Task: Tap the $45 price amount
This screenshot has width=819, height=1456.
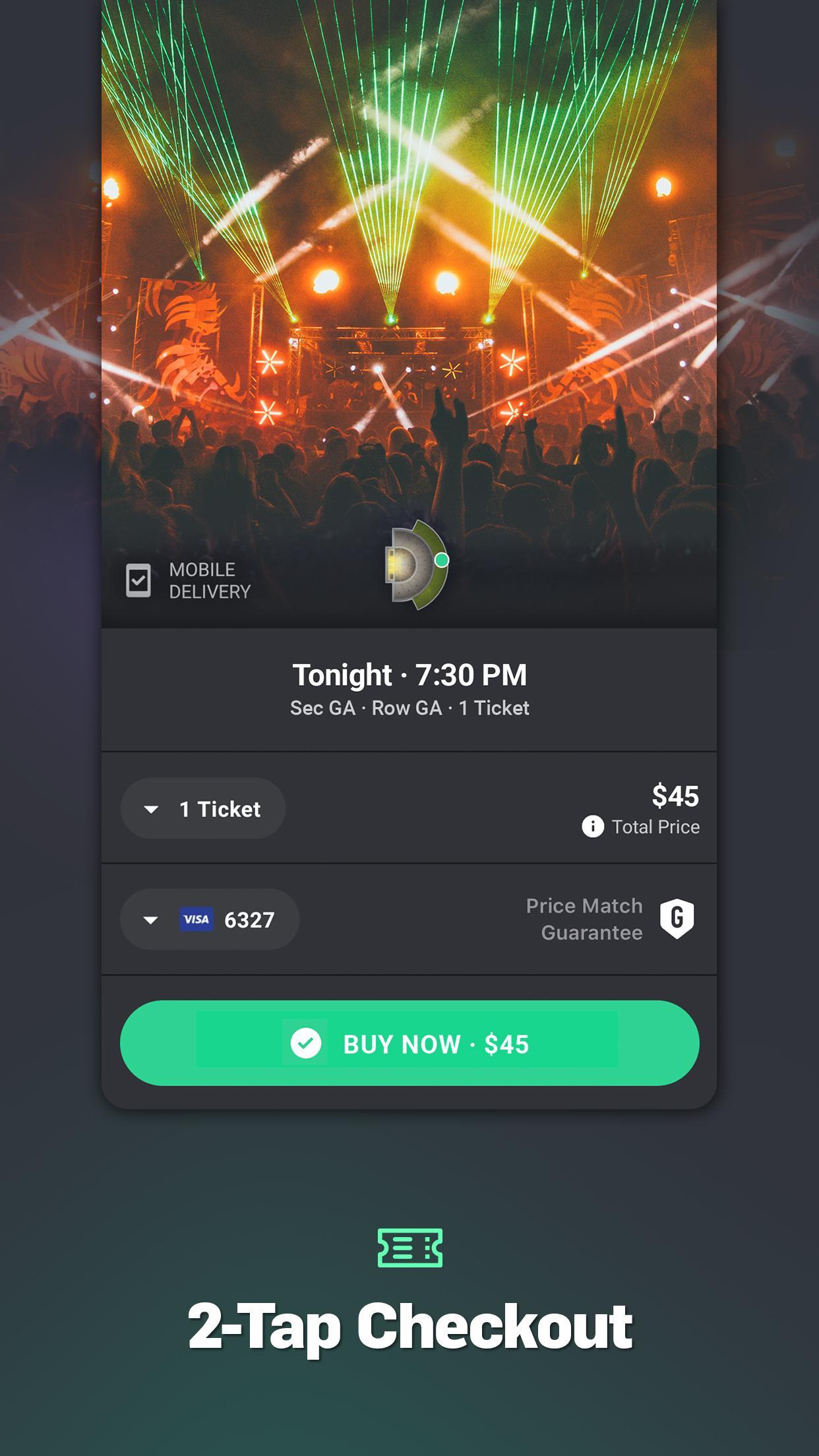Action: coord(675,796)
